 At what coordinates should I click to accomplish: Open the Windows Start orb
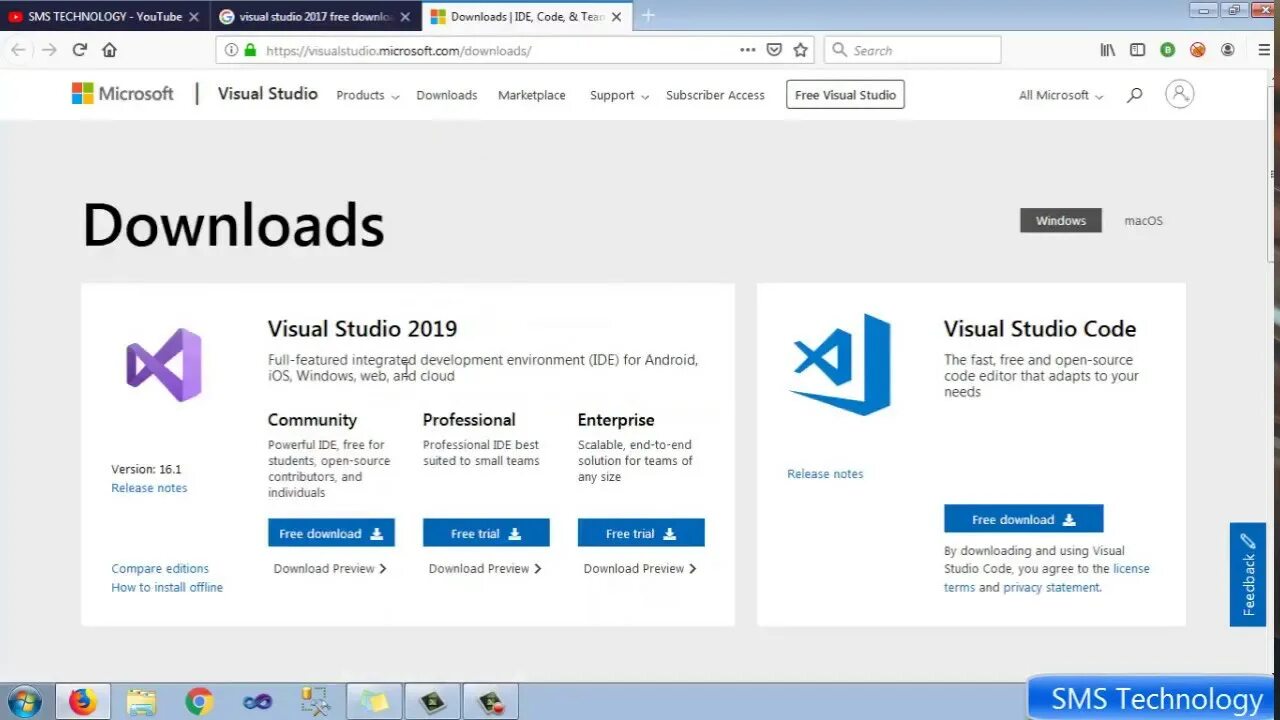(x=24, y=701)
